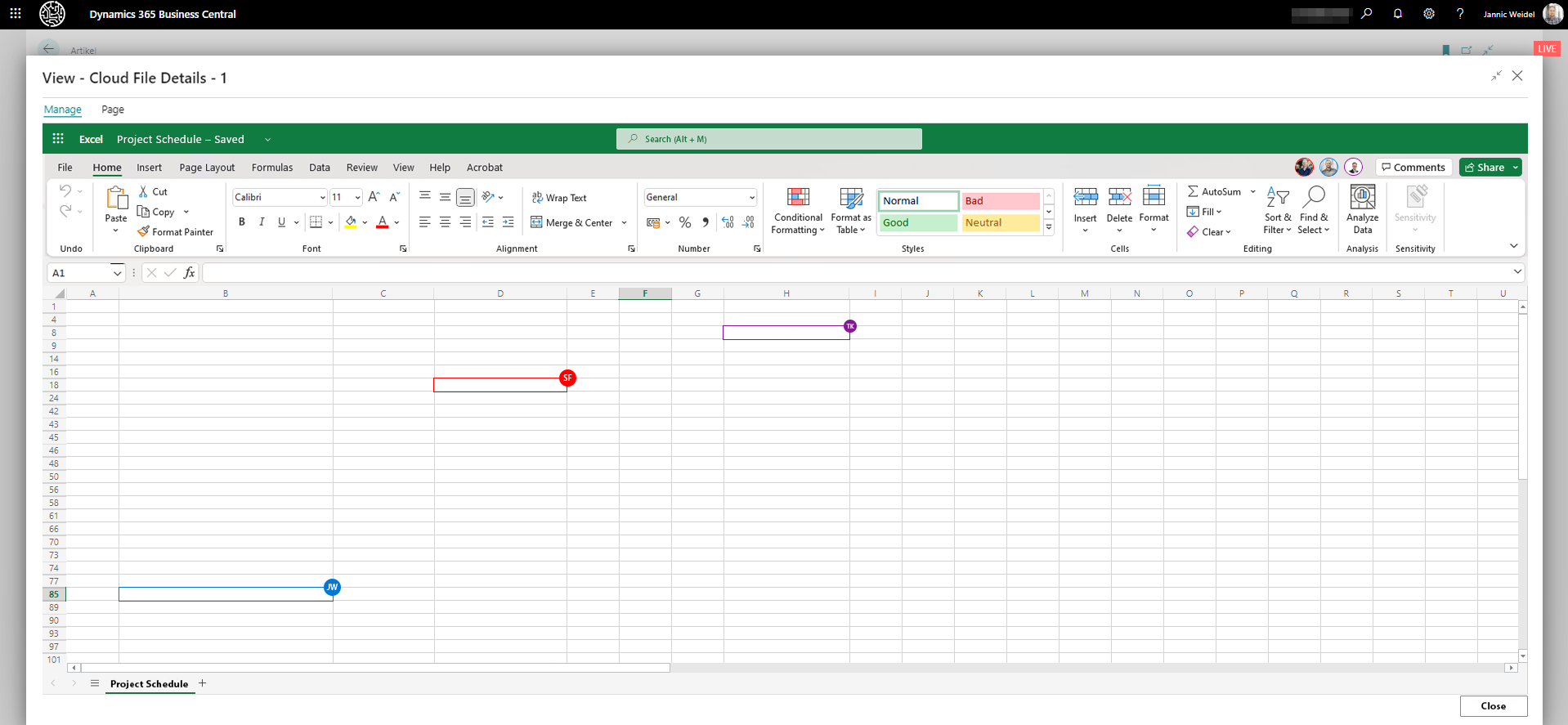1568x725 pixels.
Task: Open the Excel app launcher grid
Action: (x=58, y=139)
